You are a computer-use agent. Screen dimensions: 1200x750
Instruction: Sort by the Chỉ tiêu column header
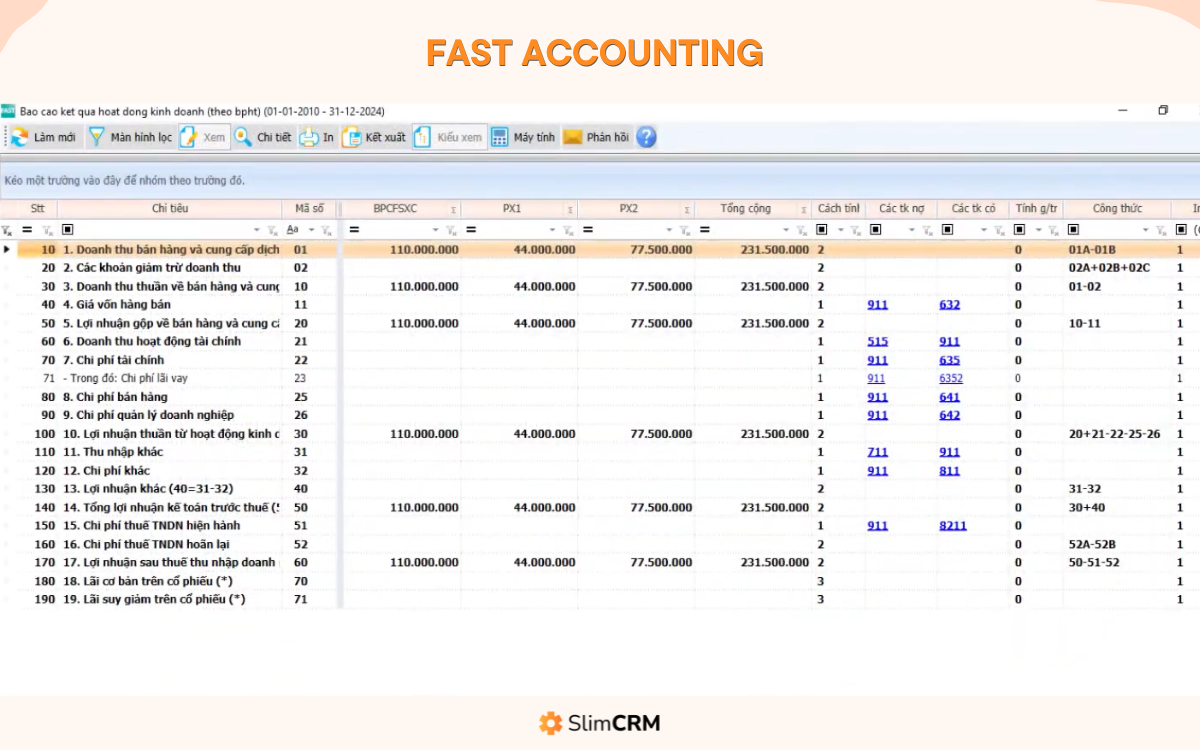(170, 209)
